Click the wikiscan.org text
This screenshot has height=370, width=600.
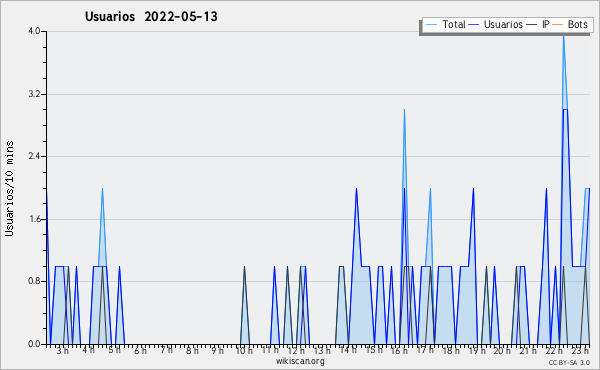[300, 361]
